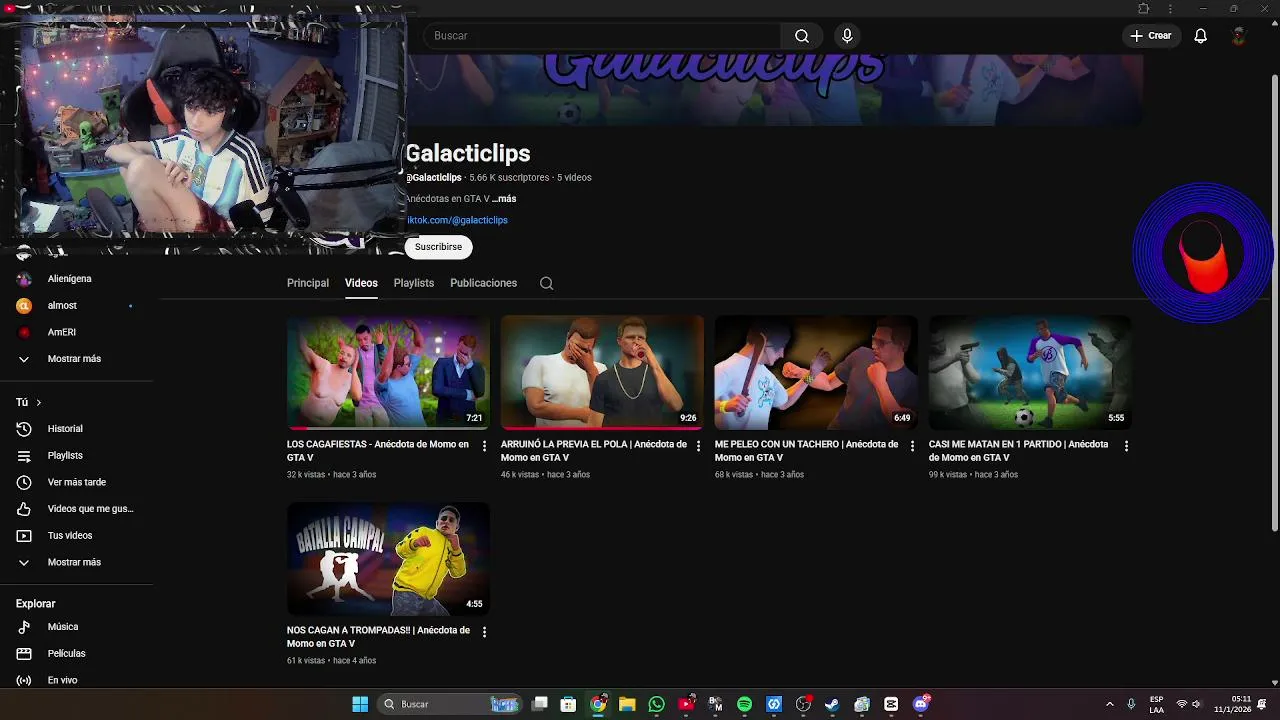The width and height of the screenshot is (1280, 720).
Task: Select the Videos tab
Action: pos(361,283)
